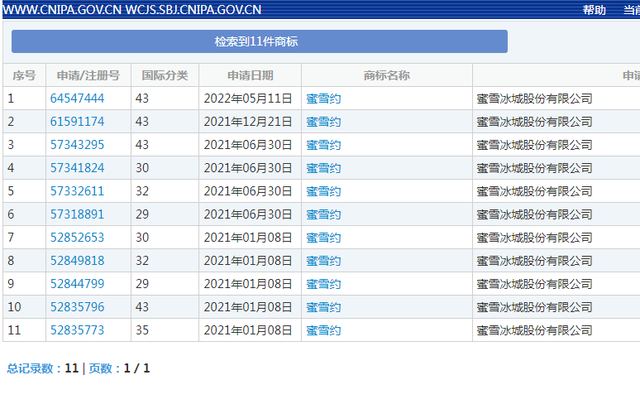Open registration number 57341824
This screenshot has height=404, width=640.
77,168
